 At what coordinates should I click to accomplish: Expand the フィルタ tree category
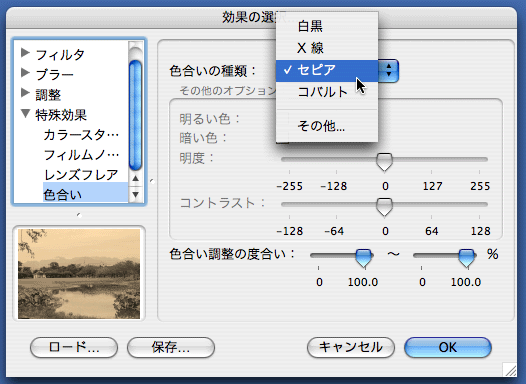click(25, 53)
